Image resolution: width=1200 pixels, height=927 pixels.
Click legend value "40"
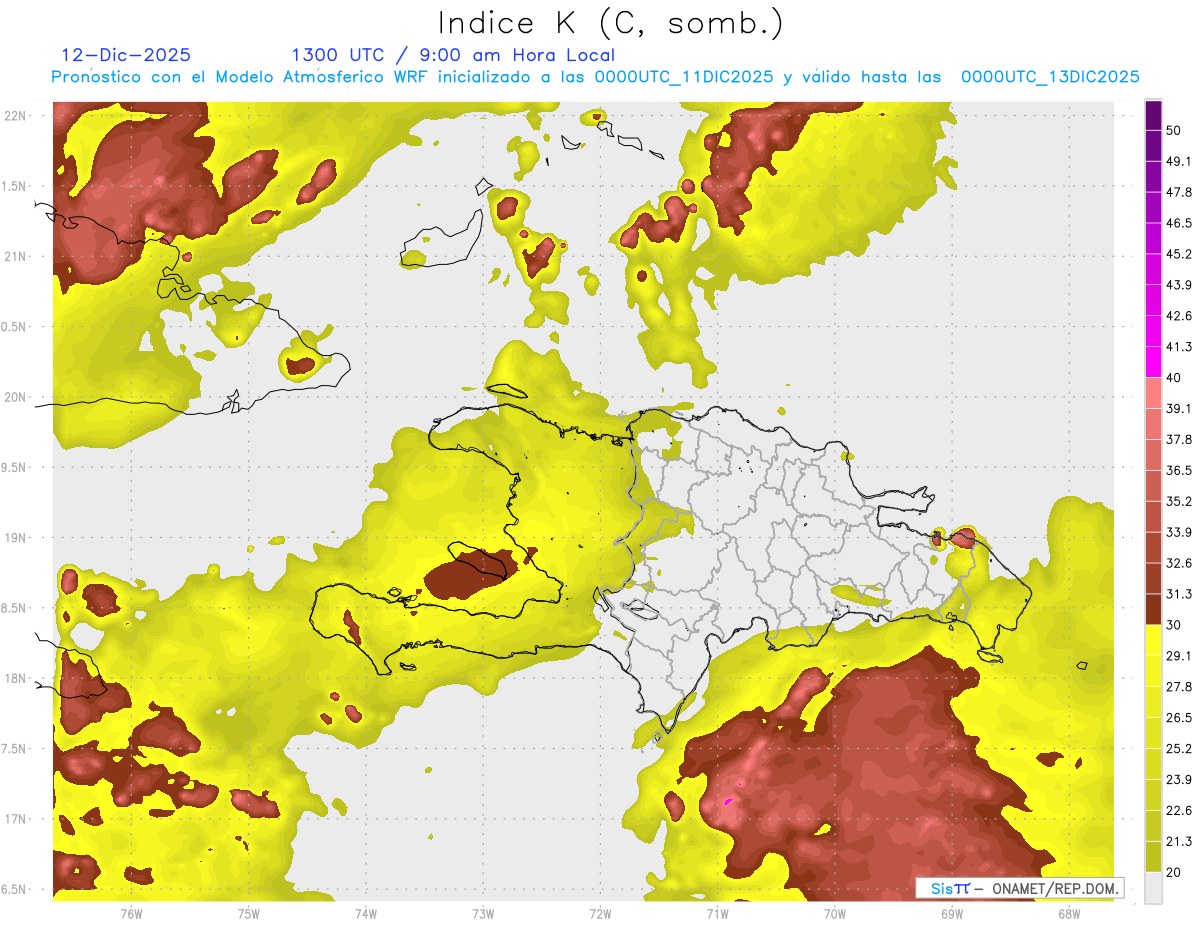[1175, 378]
